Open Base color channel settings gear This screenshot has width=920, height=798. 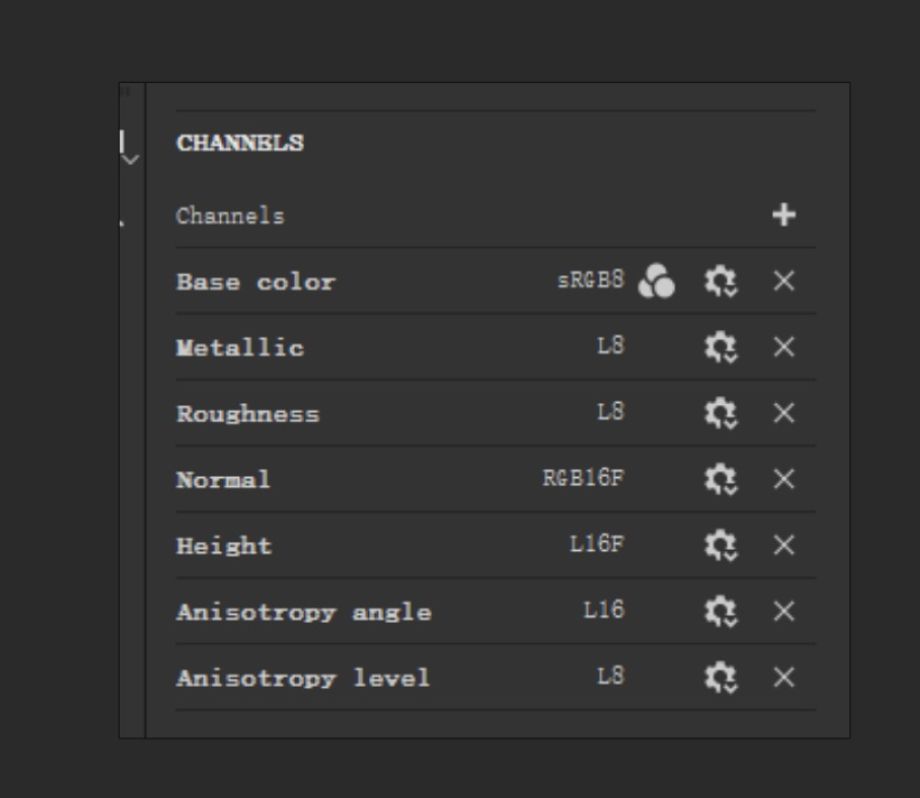coord(720,282)
